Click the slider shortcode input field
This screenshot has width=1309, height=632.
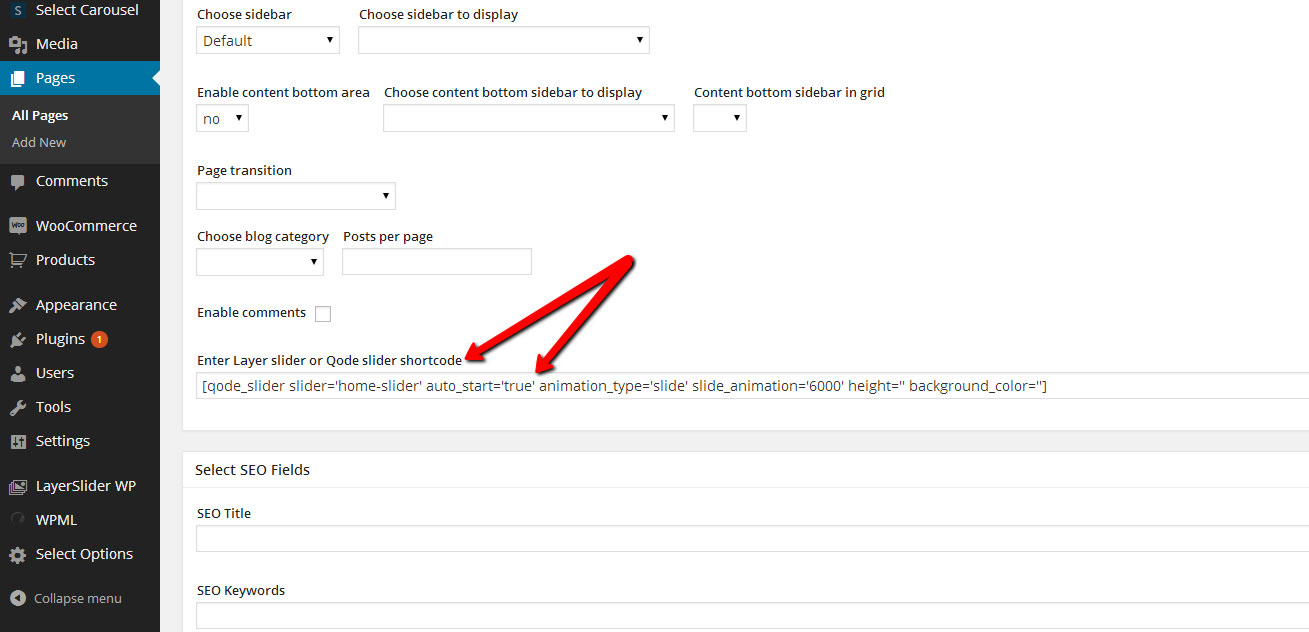point(750,386)
